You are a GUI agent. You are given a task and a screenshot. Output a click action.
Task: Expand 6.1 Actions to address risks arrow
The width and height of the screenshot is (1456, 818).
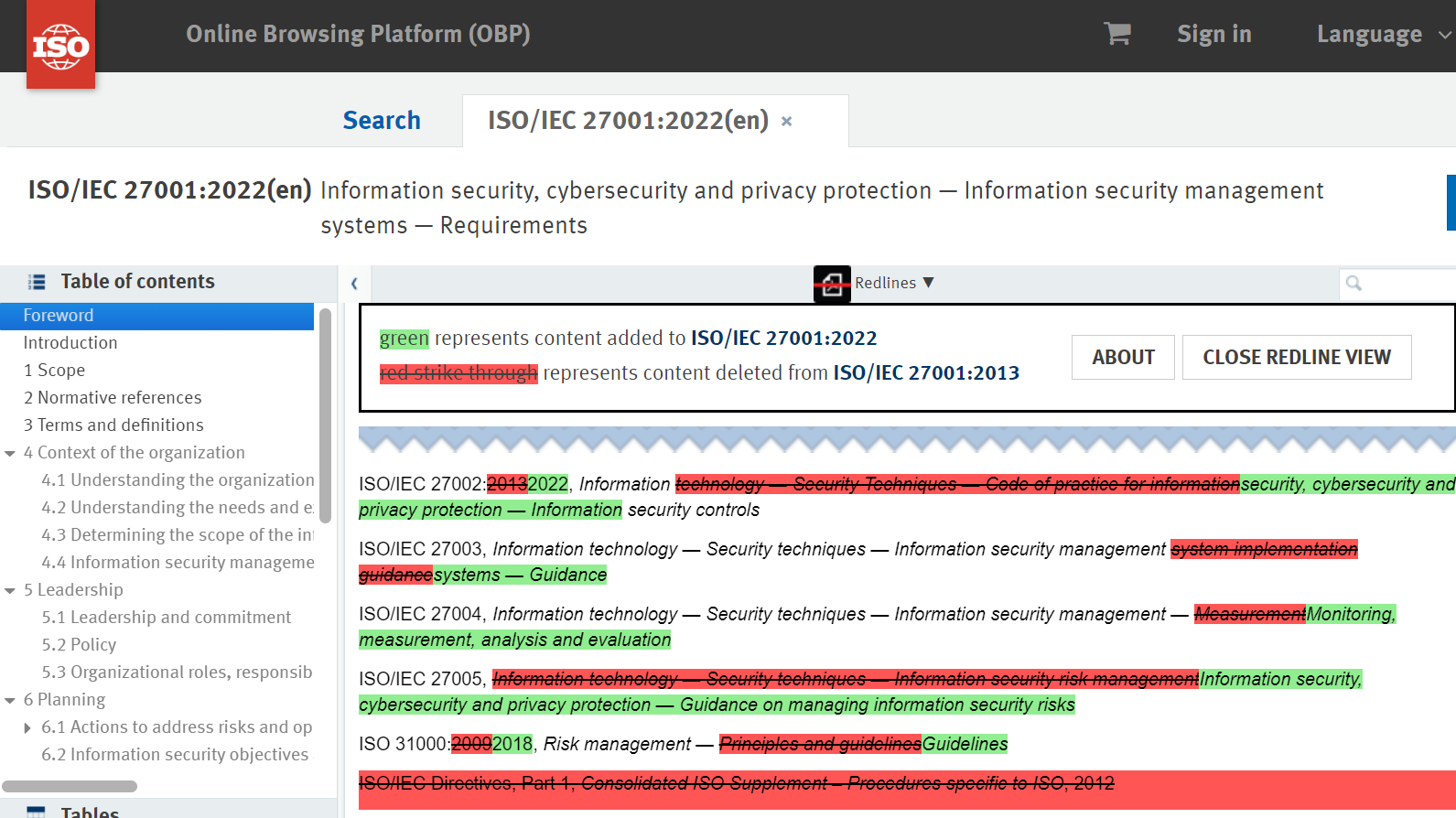27,728
